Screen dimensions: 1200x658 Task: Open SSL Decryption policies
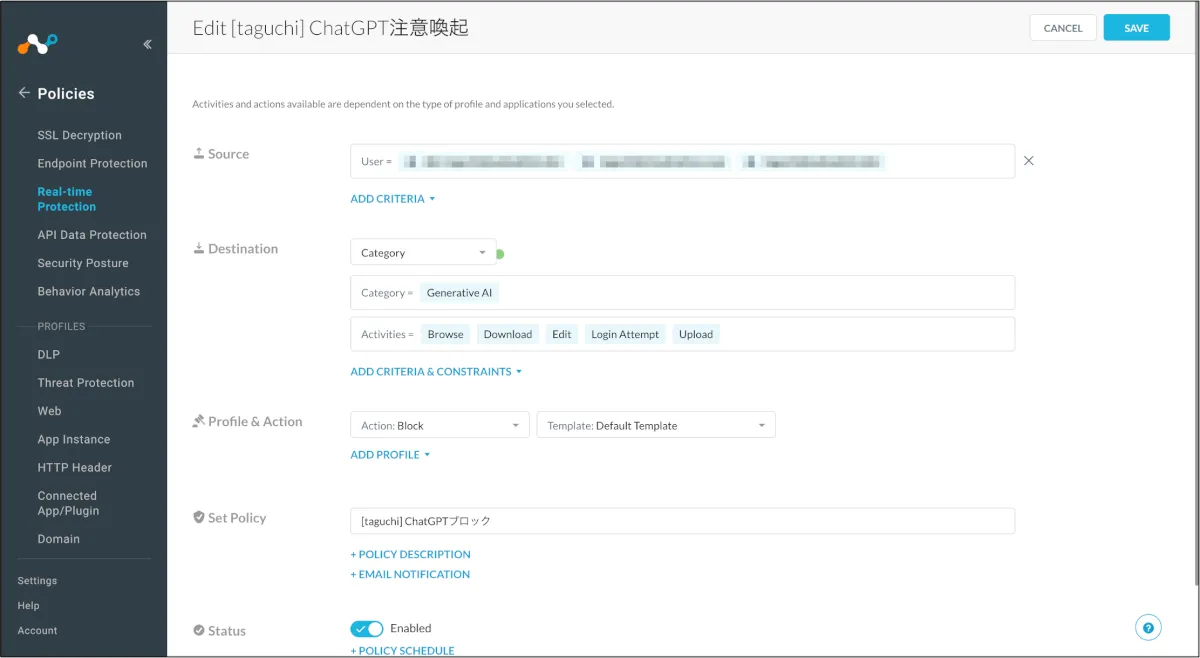tap(79, 135)
